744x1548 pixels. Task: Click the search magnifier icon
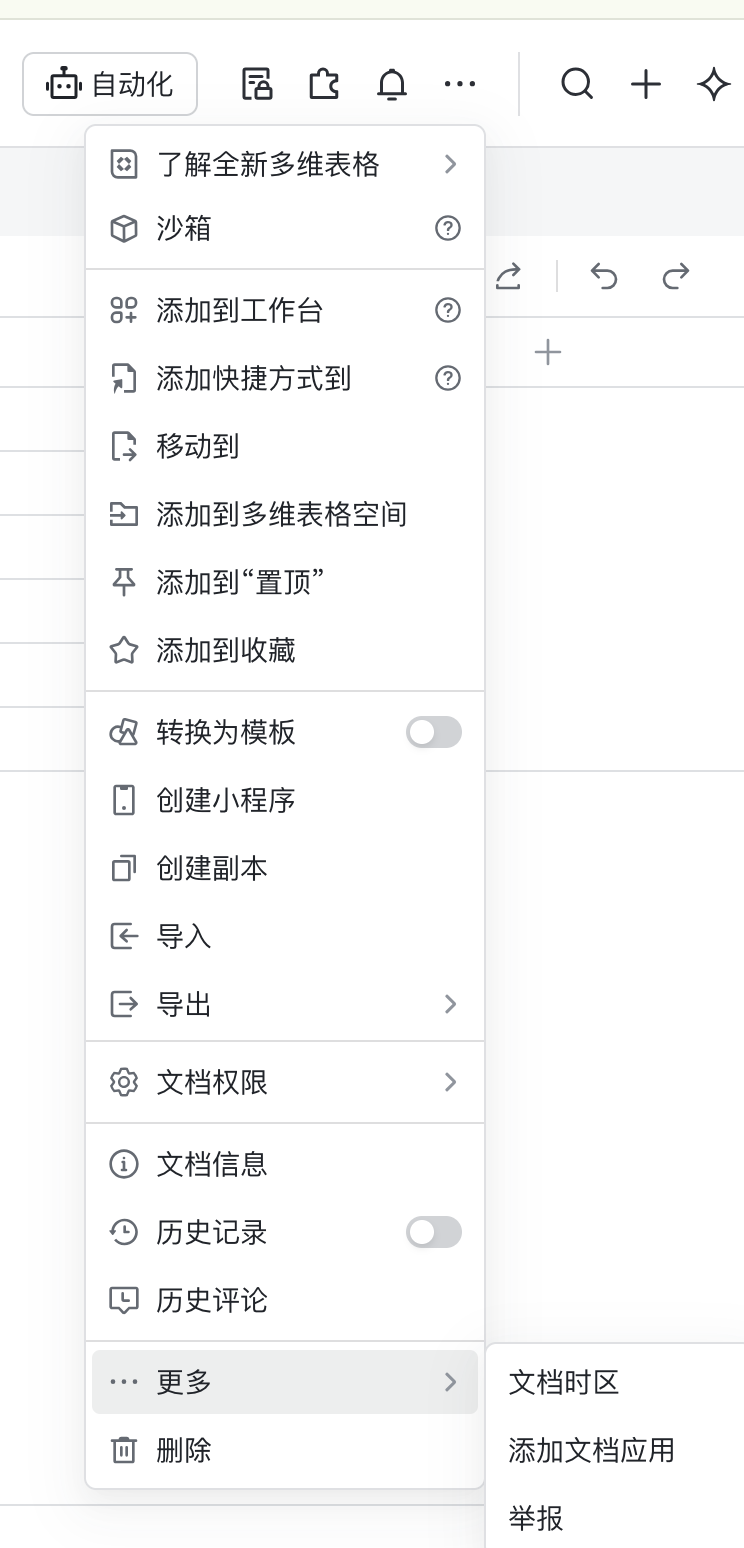pos(578,85)
